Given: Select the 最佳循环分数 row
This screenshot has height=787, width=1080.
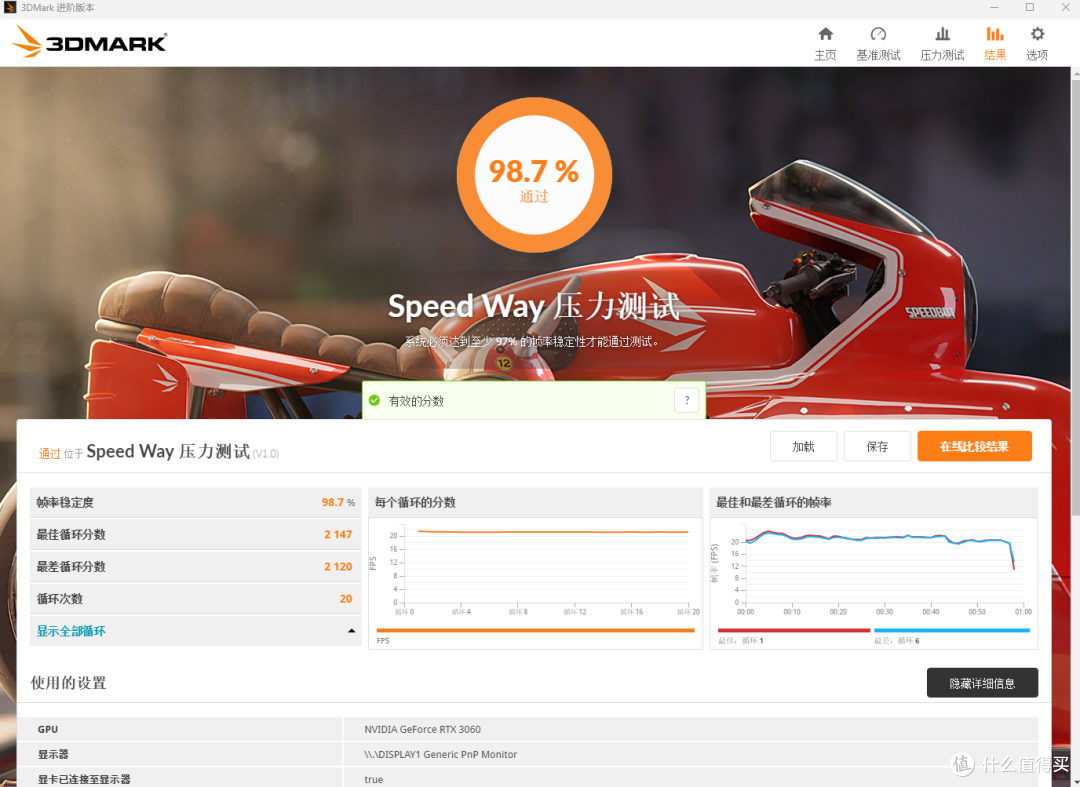Looking at the screenshot, I should tap(196, 534).
